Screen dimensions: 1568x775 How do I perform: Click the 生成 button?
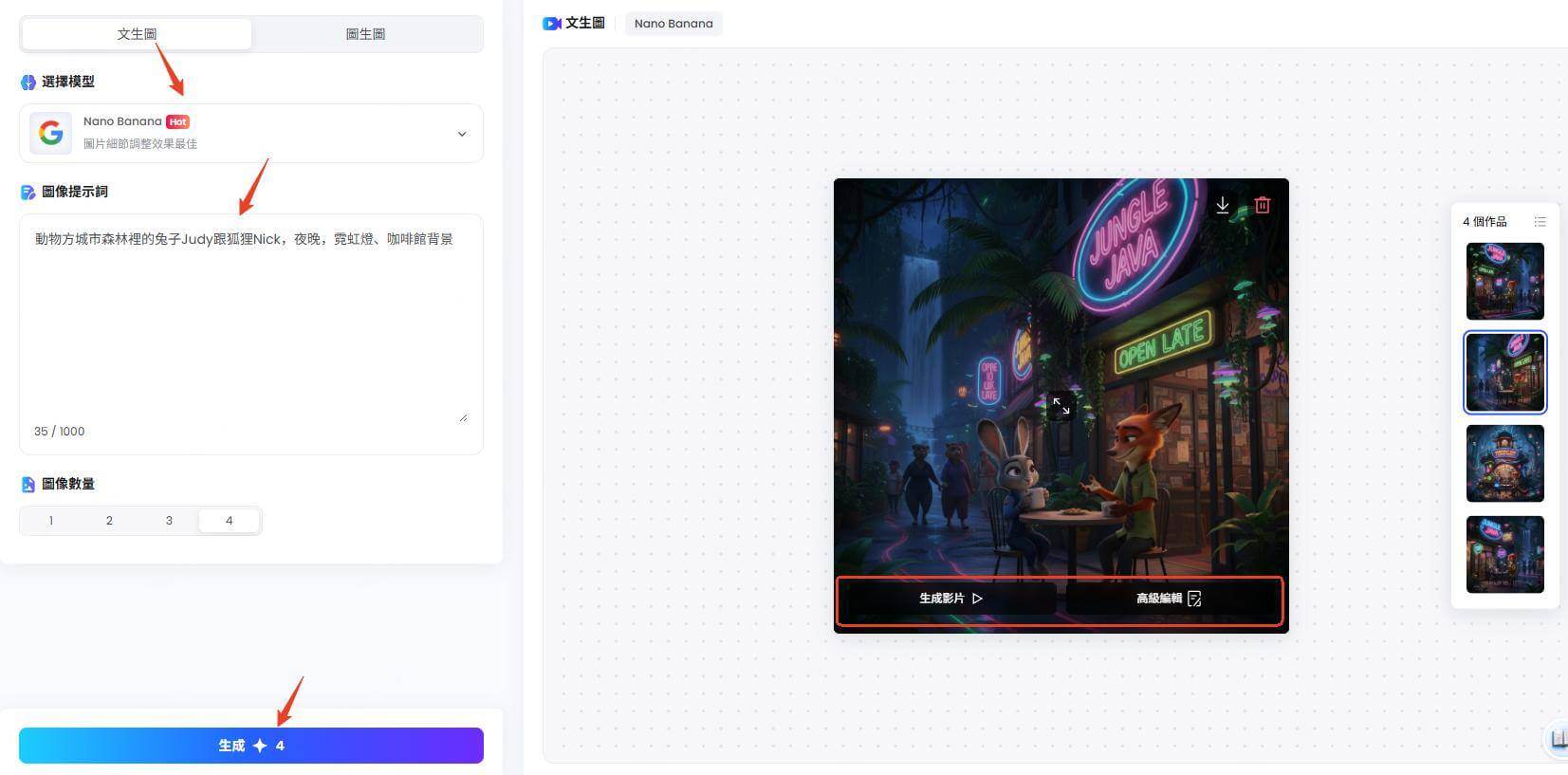pyautogui.click(x=251, y=746)
